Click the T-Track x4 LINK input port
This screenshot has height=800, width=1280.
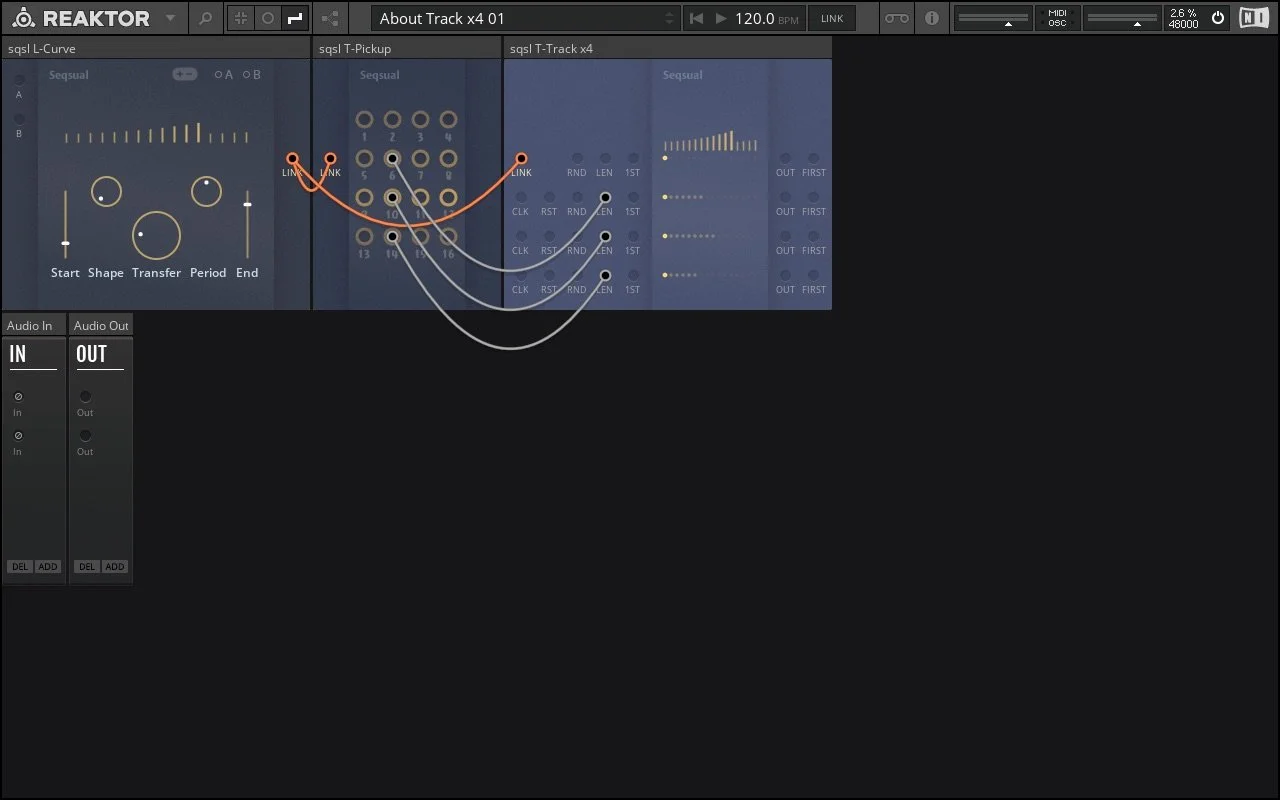click(x=521, y=158)
